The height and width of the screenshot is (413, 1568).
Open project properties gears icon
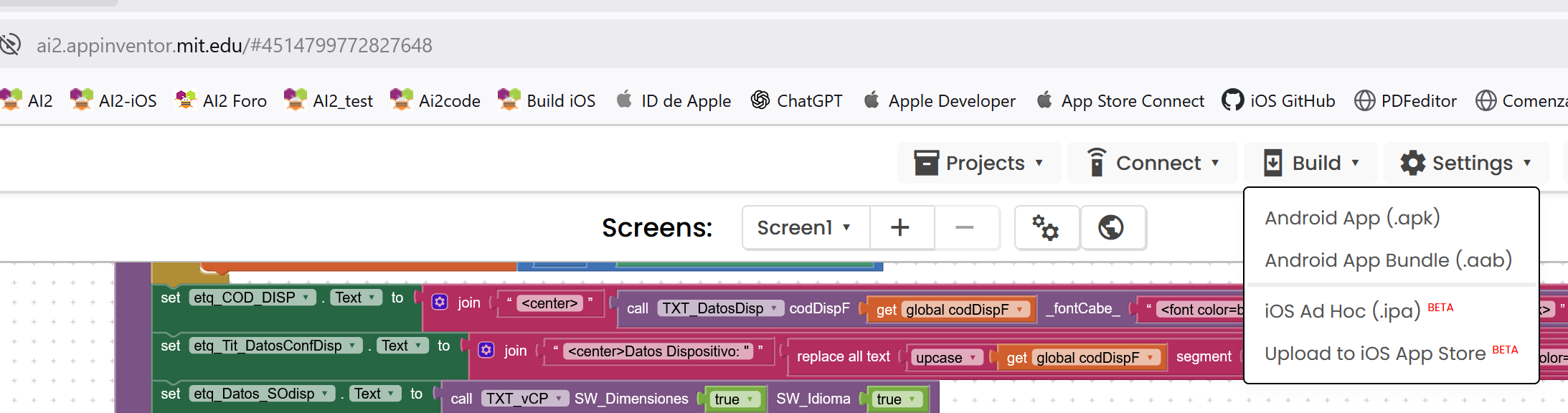1046,228
